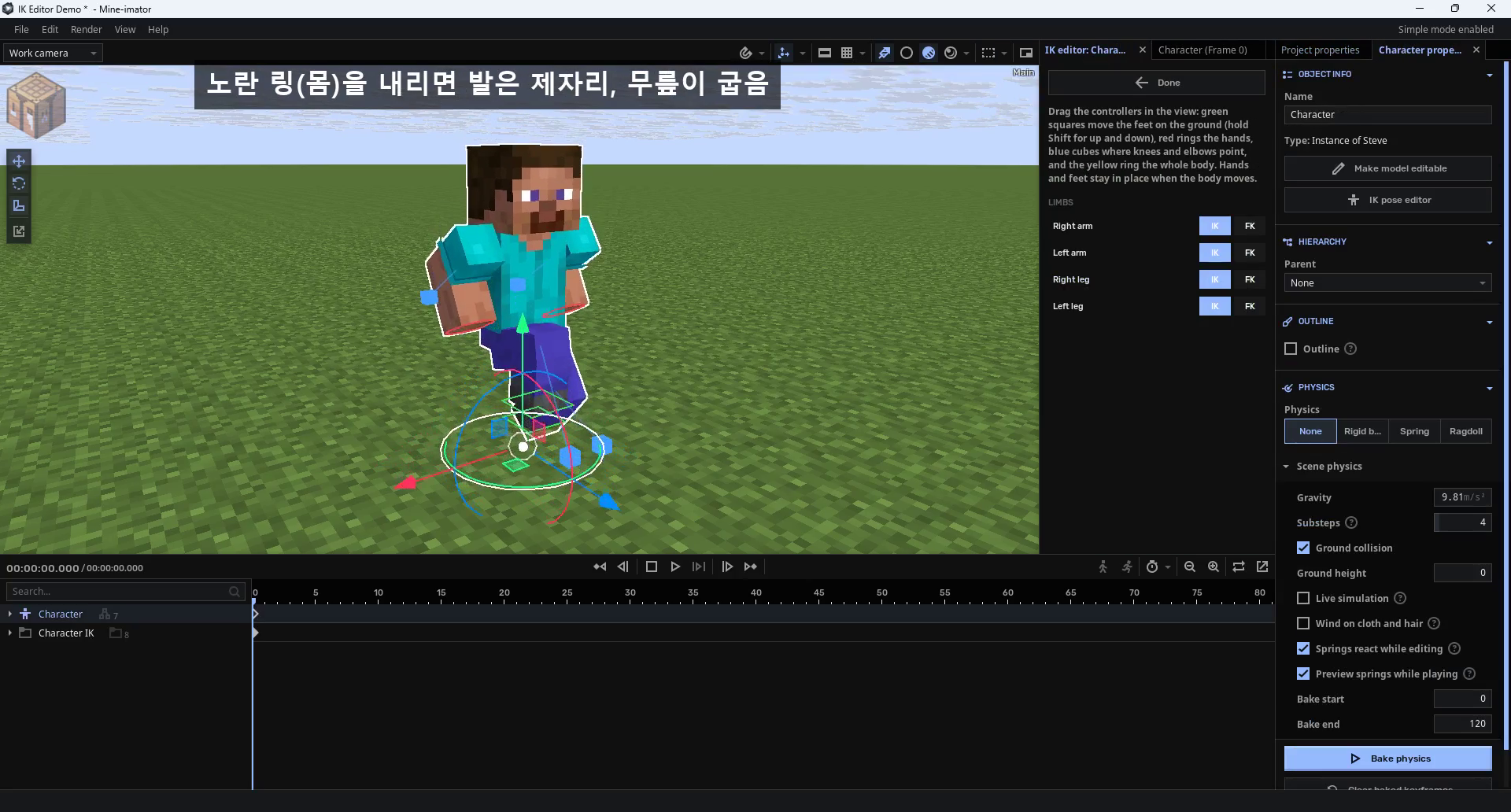Open the Render menu
The height and width of the screenshot is (812, 1511).
click(x=86, y=29)
